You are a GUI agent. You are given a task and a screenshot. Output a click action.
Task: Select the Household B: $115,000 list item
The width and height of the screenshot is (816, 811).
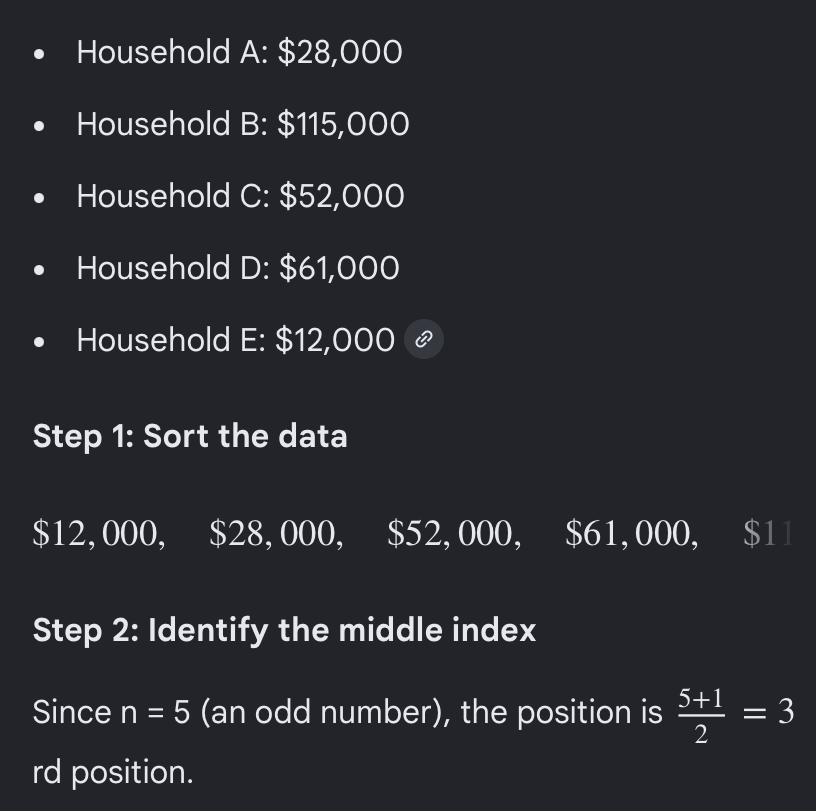click(x=243, y=124)
